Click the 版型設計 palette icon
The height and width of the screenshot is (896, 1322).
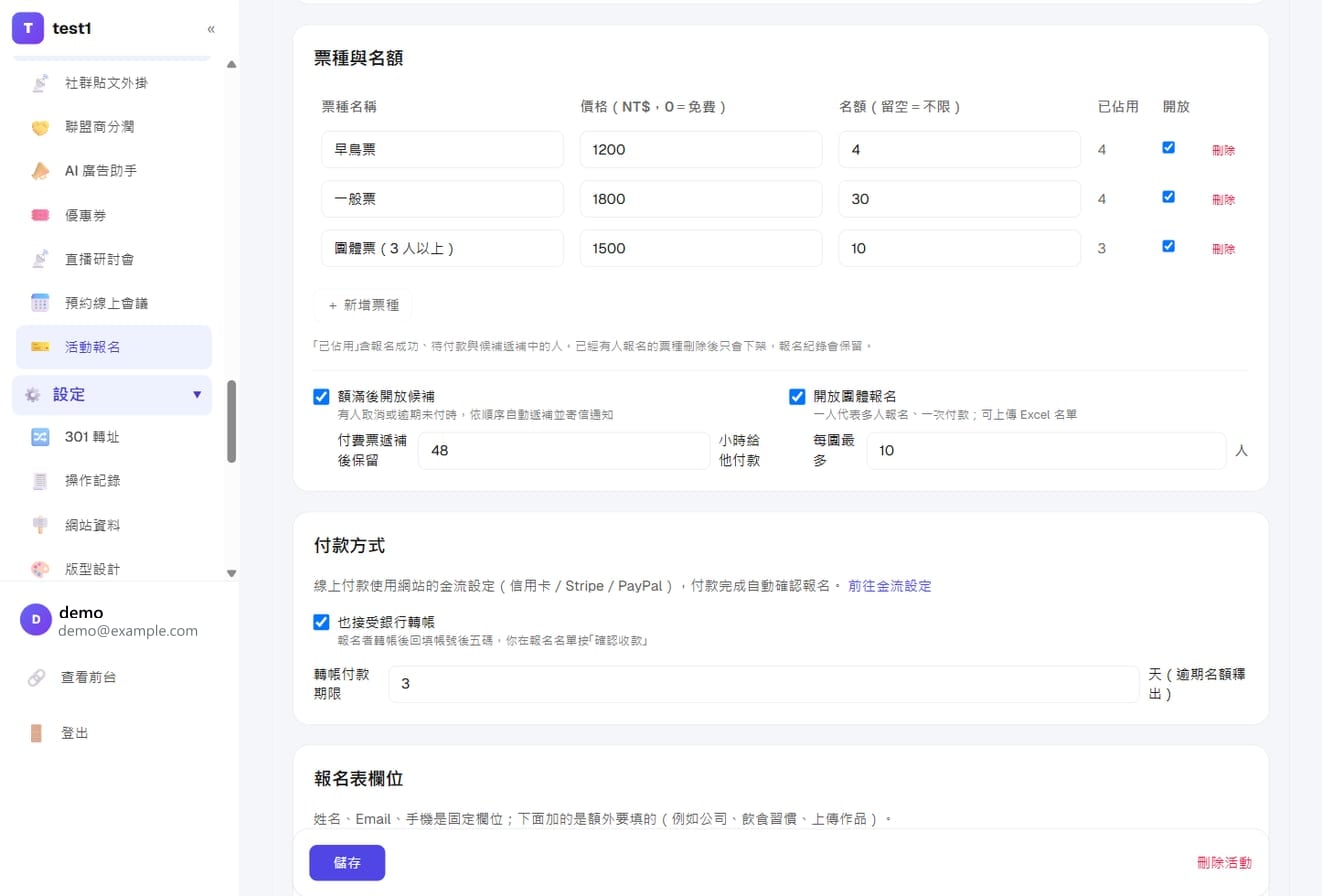[40, 569]
